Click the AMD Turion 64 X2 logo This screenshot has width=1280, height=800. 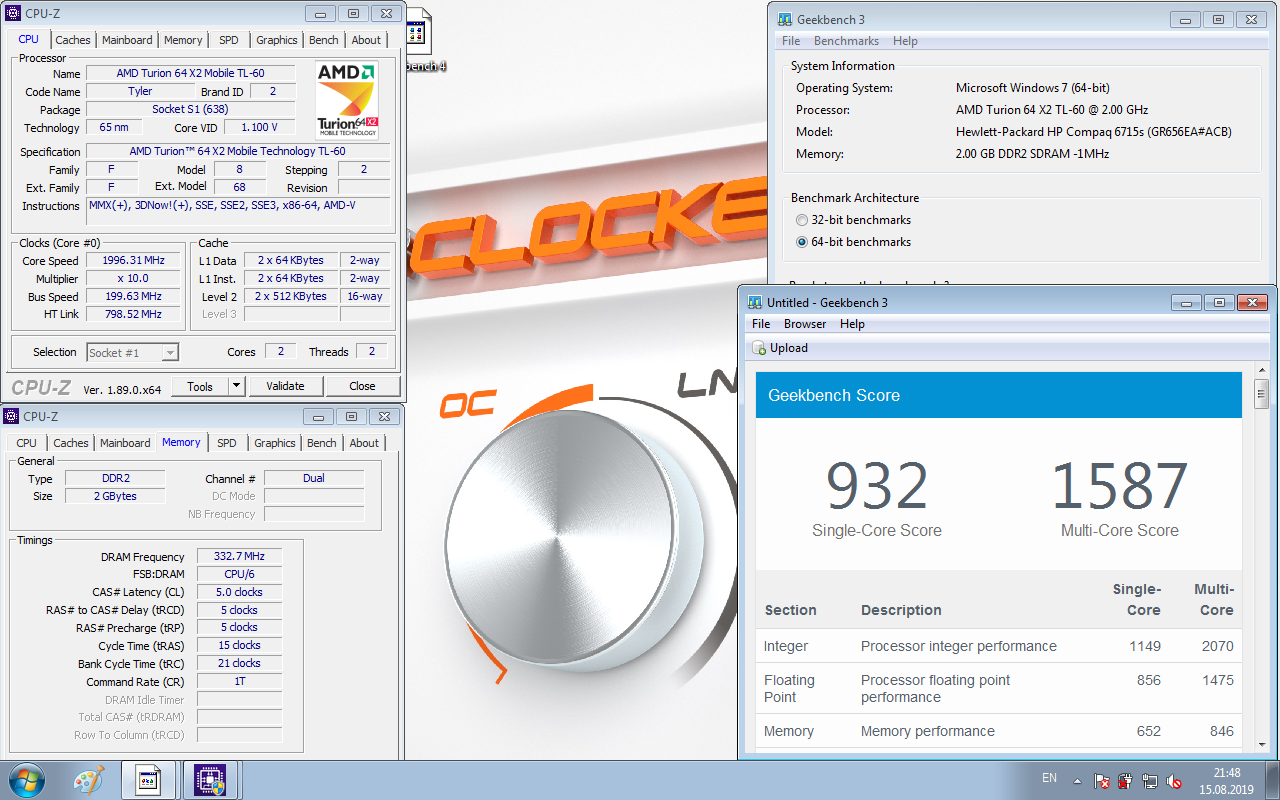click(347, 99)
